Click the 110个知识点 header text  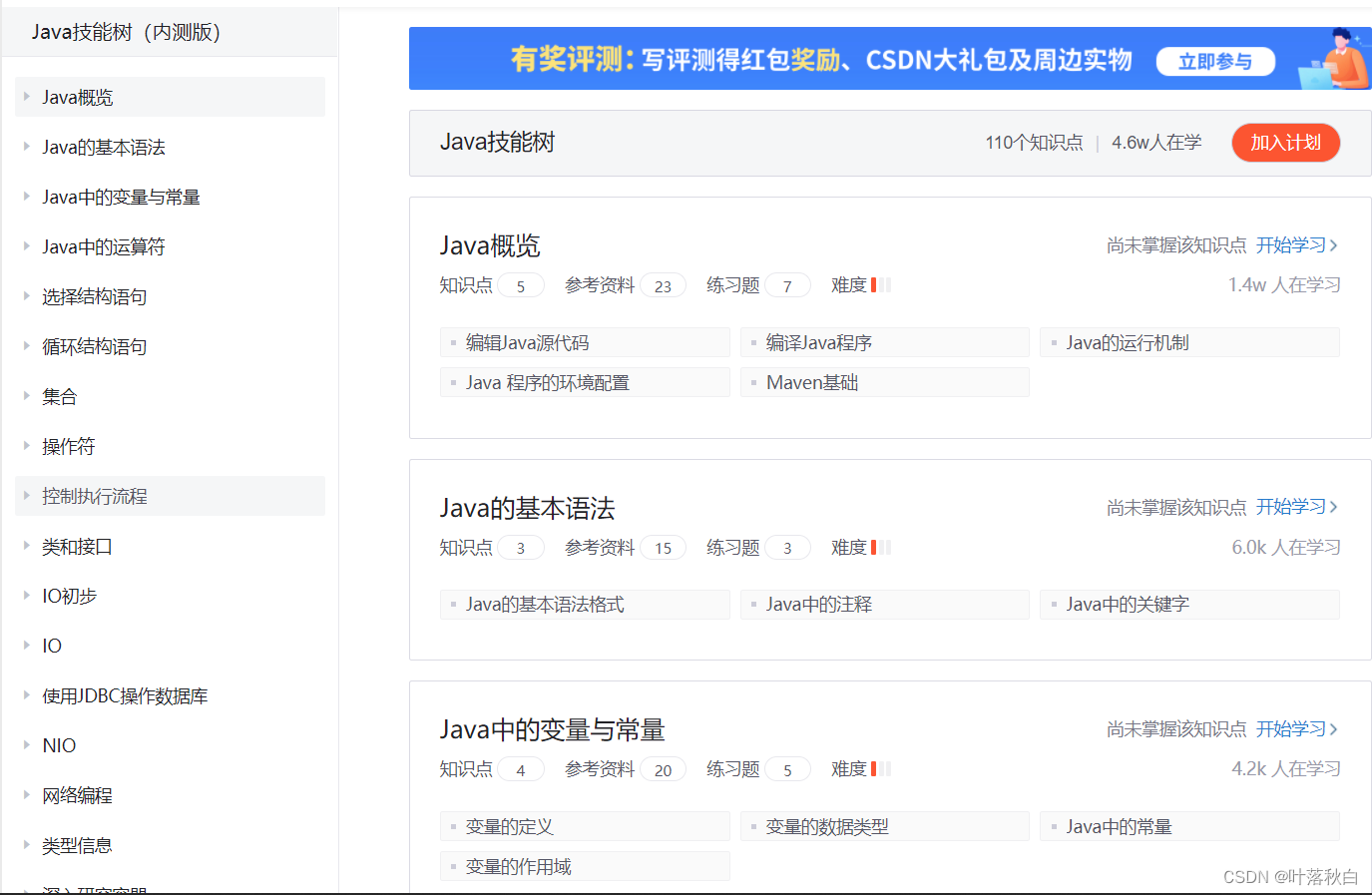coord(1034,143)
